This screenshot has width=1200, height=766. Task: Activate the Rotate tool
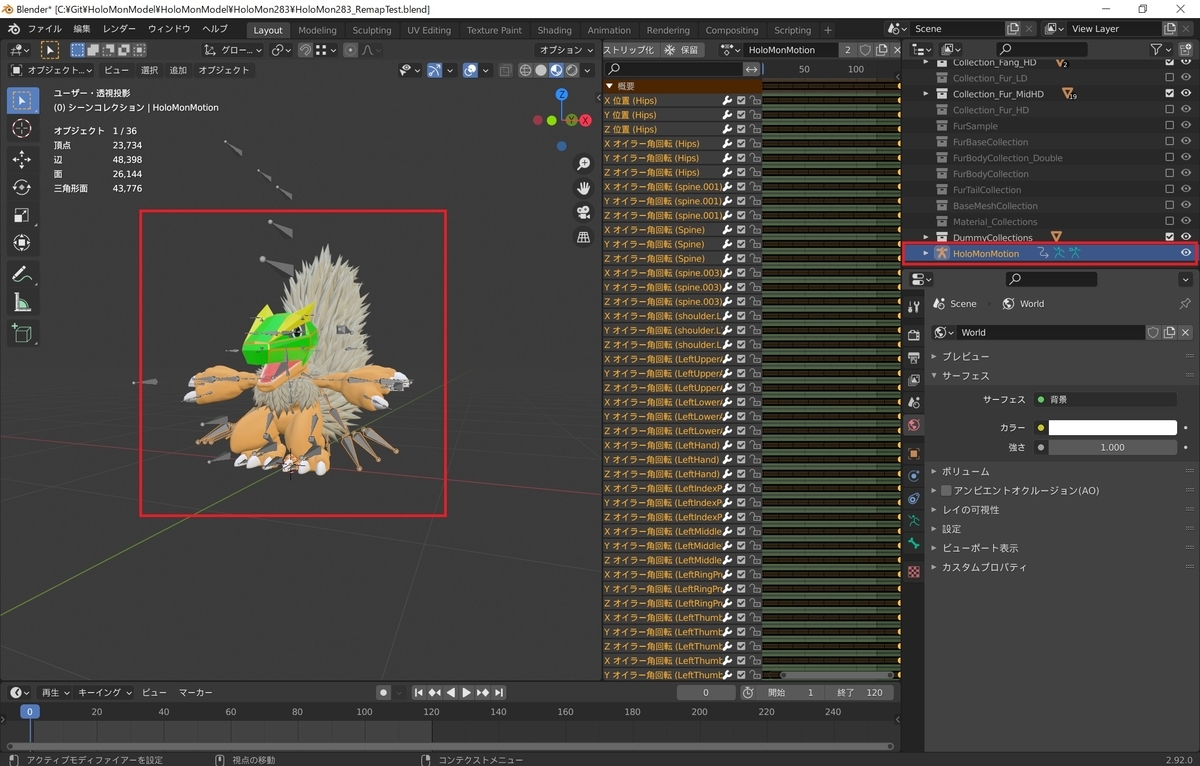[x=21, y=187]
